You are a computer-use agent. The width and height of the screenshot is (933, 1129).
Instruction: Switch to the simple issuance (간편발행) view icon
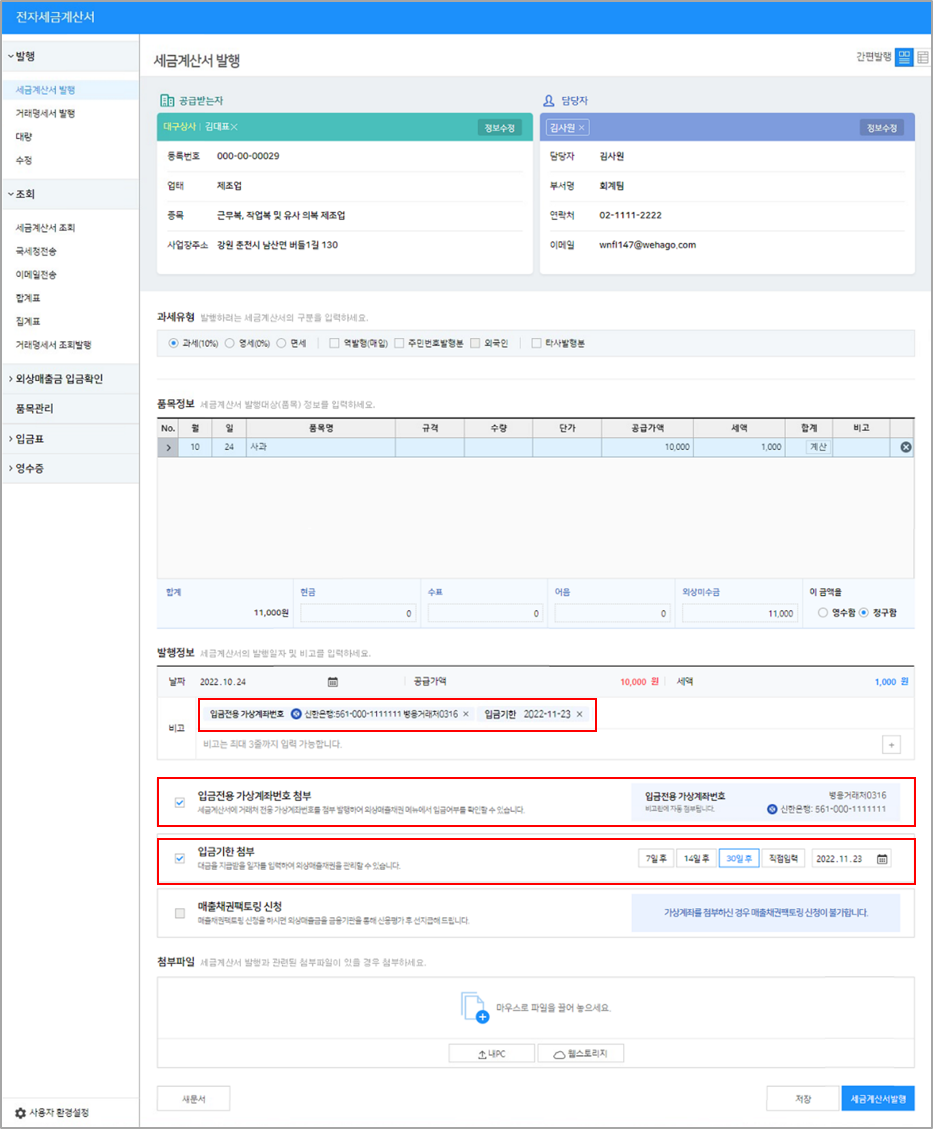903,58
